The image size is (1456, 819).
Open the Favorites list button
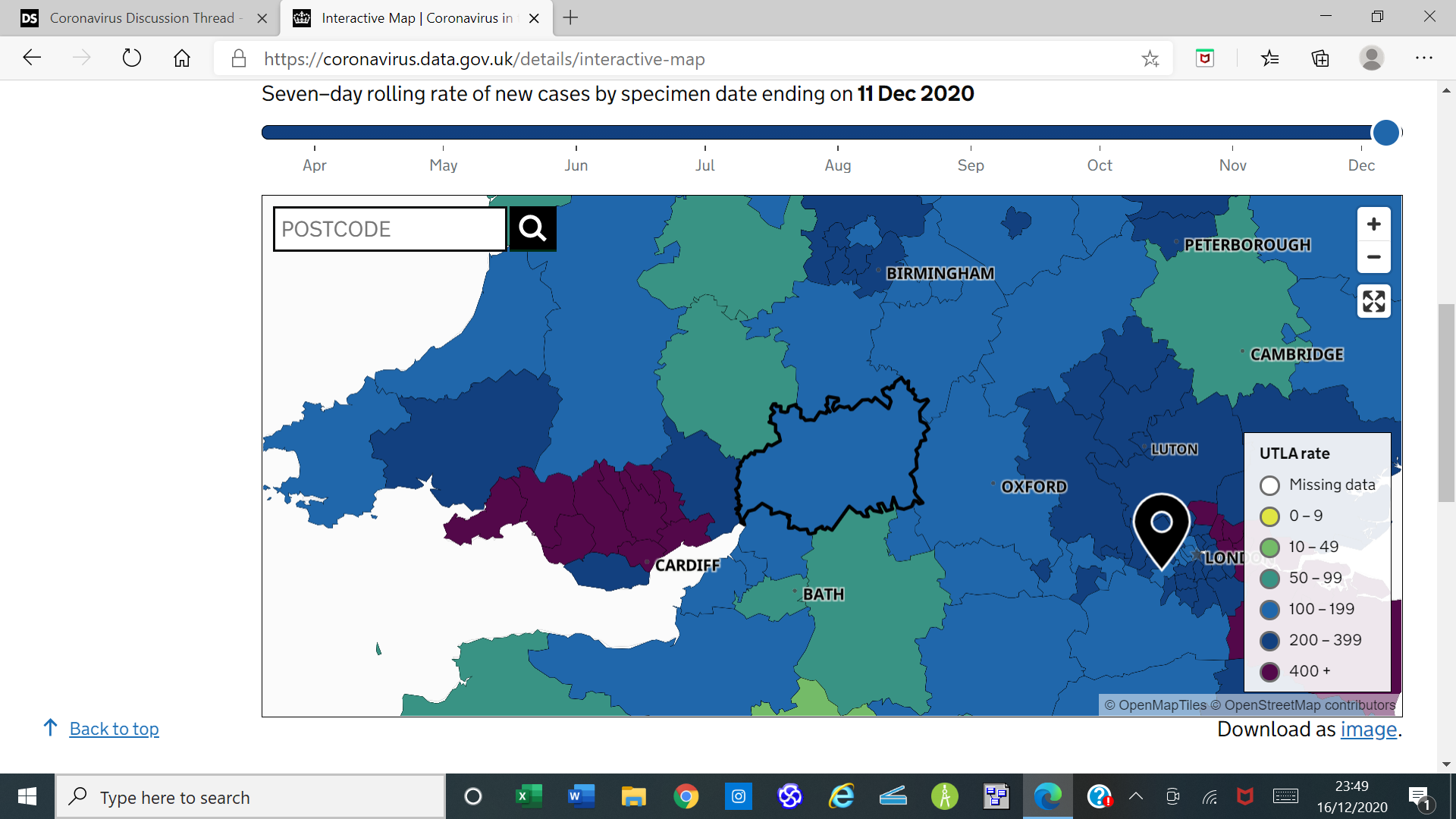[1269, 58]
